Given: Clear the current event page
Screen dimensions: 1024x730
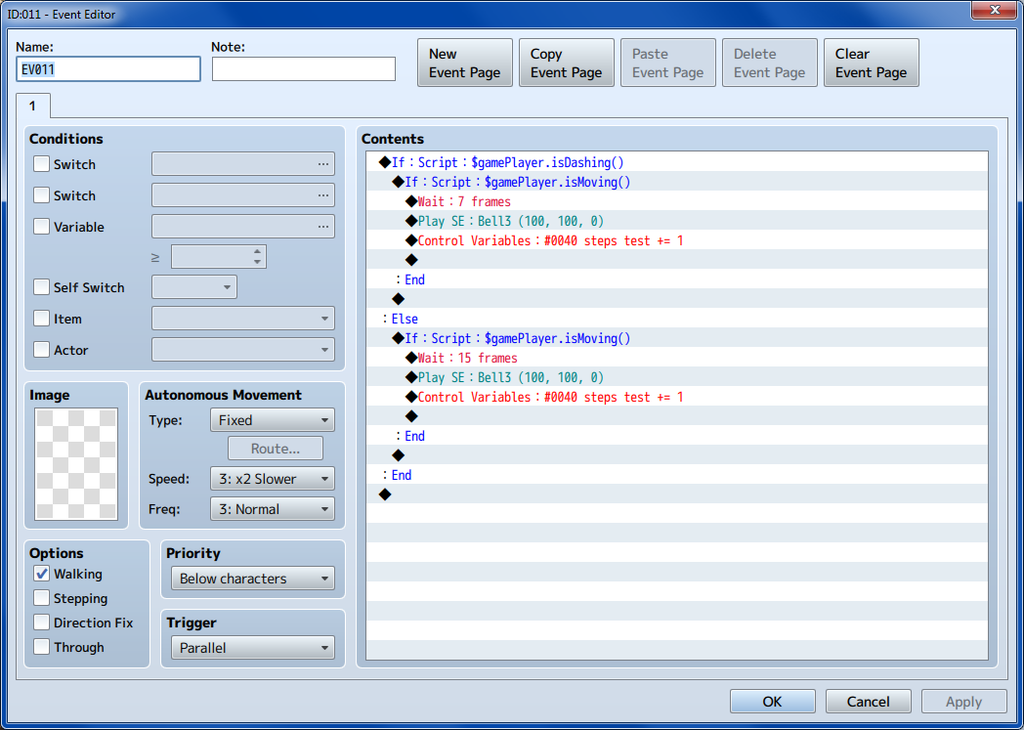Looking at the screenshot, I should pos(870,63).
